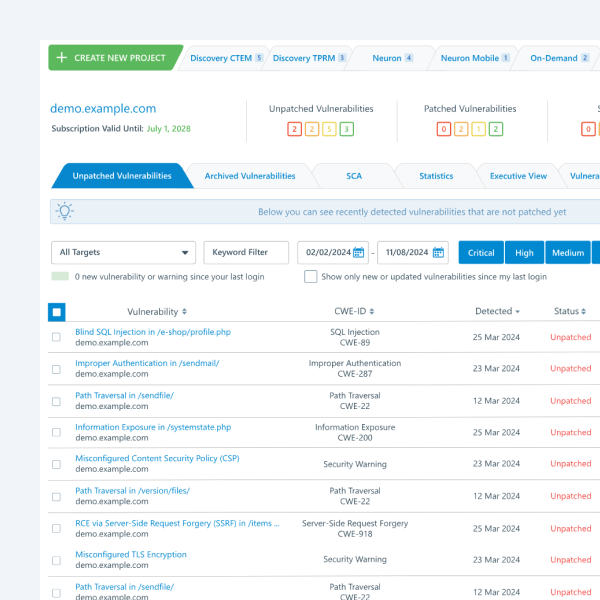
Task: Open the end date calendar icon
Action: click(x=438, y=253)
